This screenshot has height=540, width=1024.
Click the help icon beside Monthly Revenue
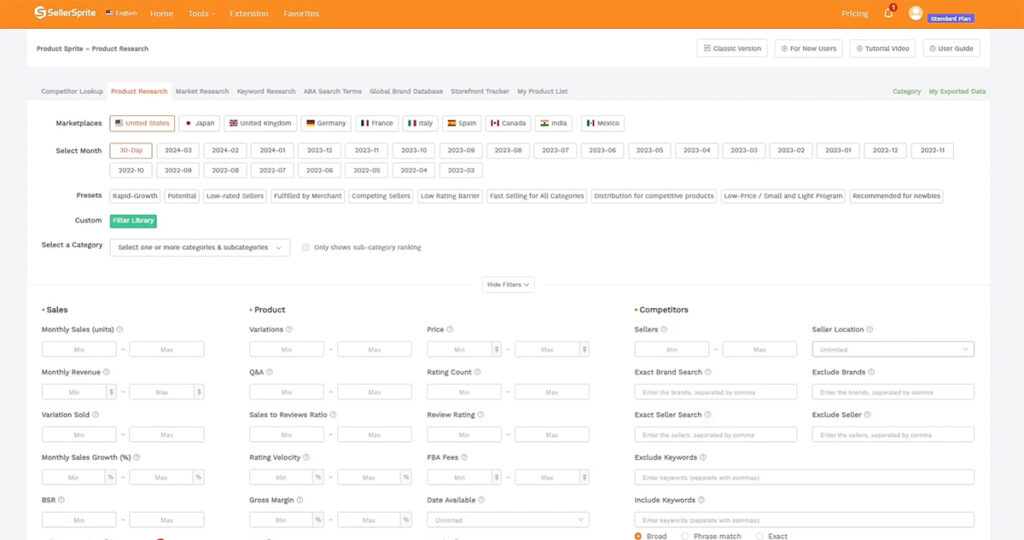(106, 372)
